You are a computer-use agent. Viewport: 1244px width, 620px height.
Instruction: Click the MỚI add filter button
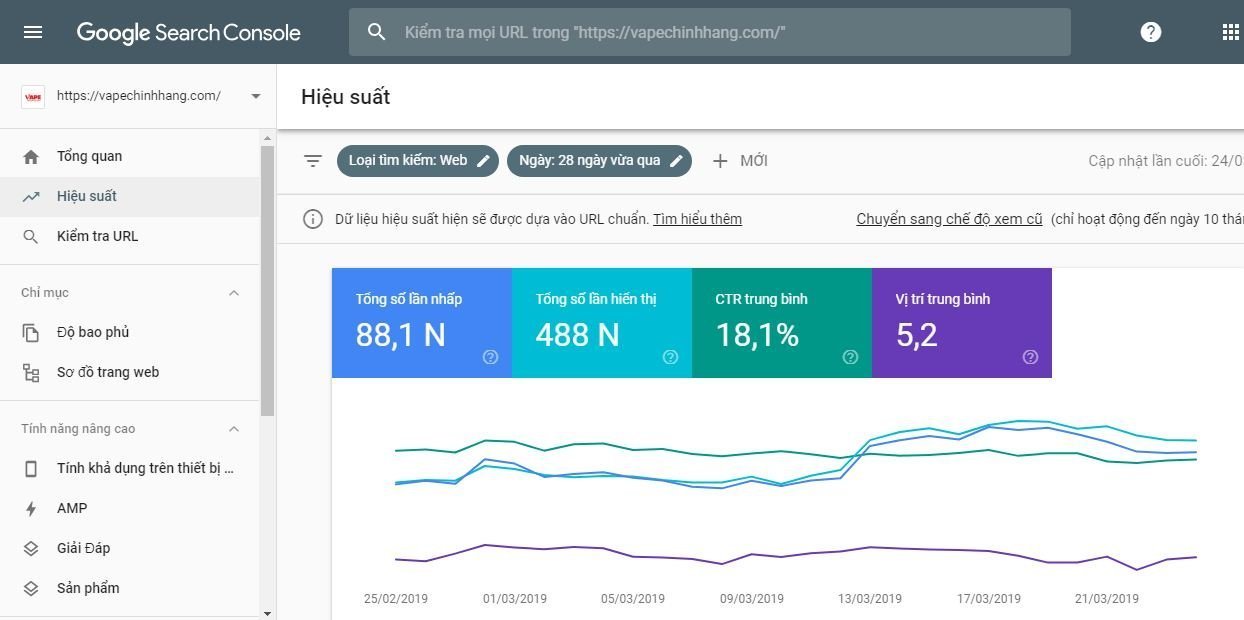(x=740, y=160)
